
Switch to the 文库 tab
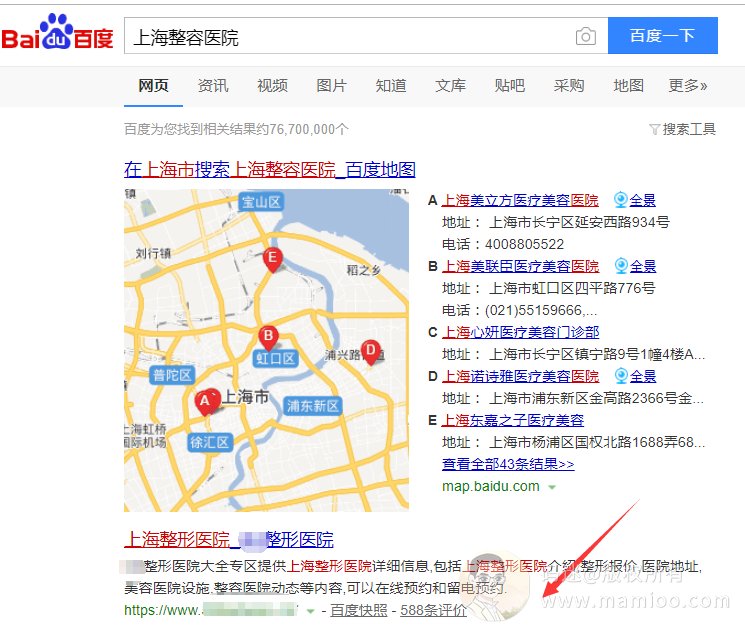pyautogui.click(x=450, y=86)
